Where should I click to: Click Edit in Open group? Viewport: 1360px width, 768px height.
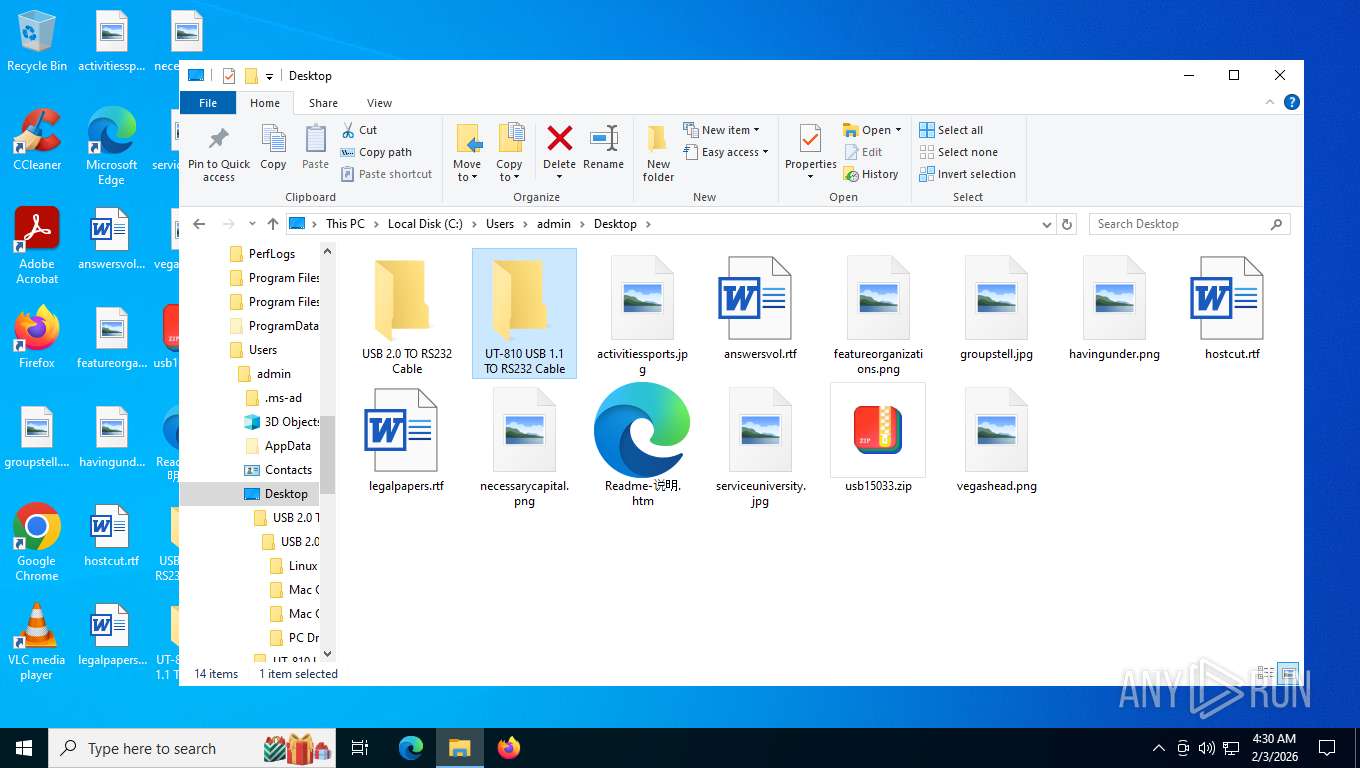(864, 152)
